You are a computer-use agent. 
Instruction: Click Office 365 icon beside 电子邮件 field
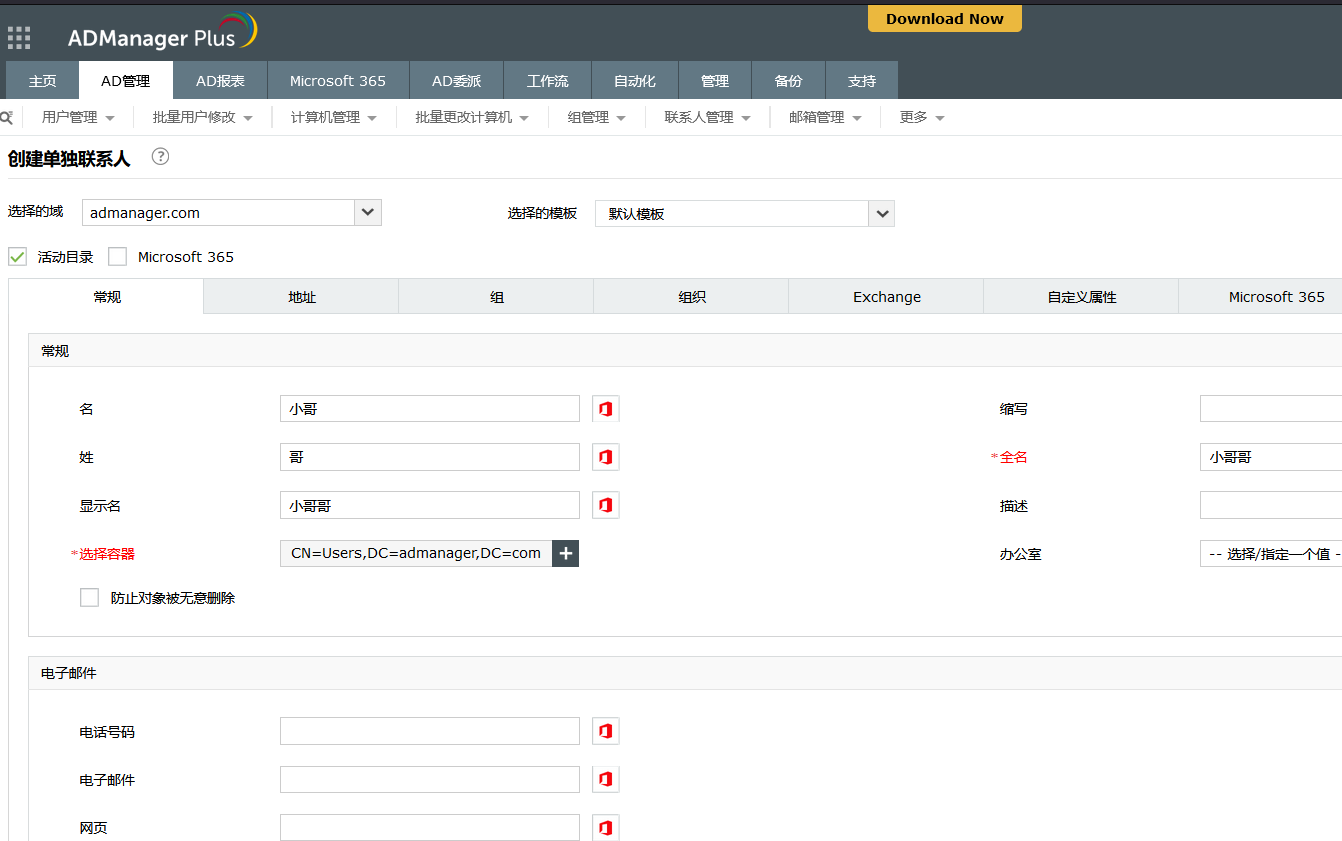[605, 779]
